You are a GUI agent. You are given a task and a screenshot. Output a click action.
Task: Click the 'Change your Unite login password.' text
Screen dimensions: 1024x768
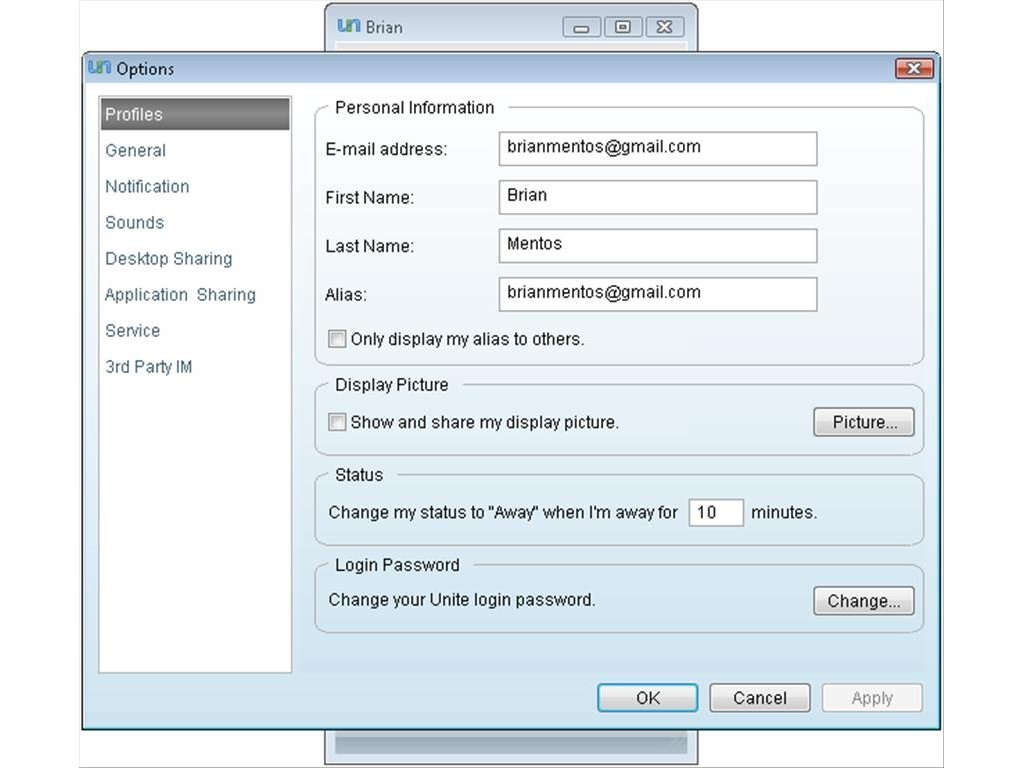click(462, 600)
